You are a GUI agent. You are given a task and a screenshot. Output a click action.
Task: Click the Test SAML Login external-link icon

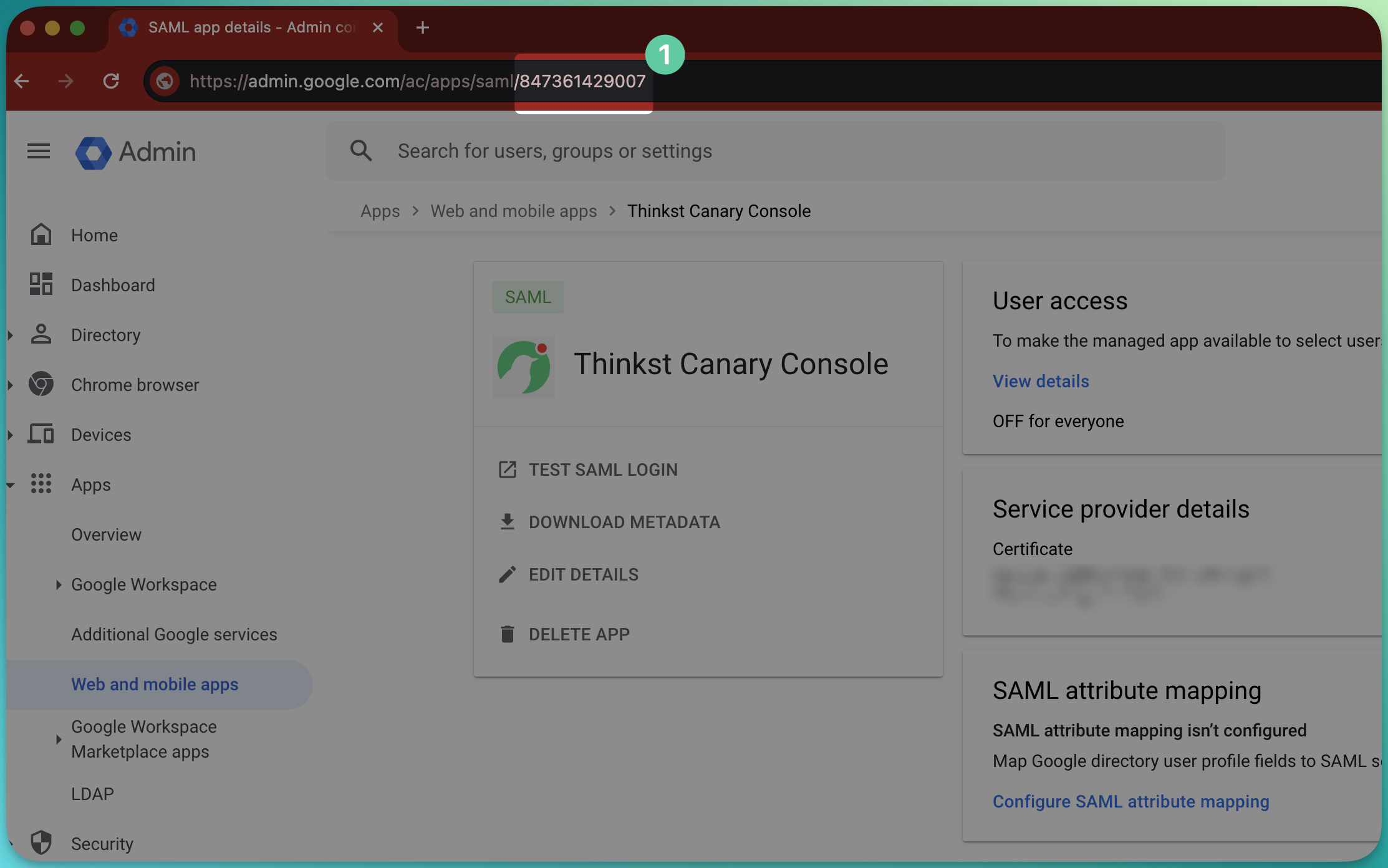pos(508,470)
